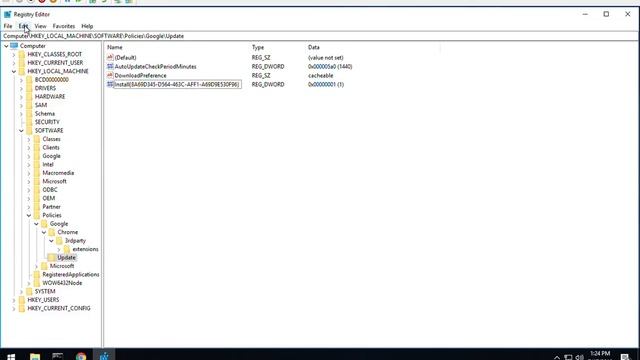The width and height of the screenshot is (640, 360).
Task: Expand HKEY_CLASSES_ROOT hive
Action: 14,54
